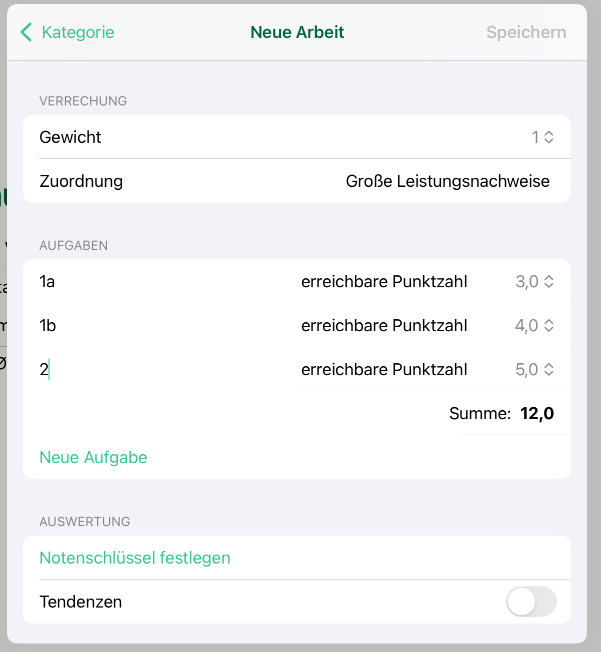Change Zuordnung from Große Leistungsnachweise
The height and width of the screenshot is (652, 601).
[x=447, y=181]
